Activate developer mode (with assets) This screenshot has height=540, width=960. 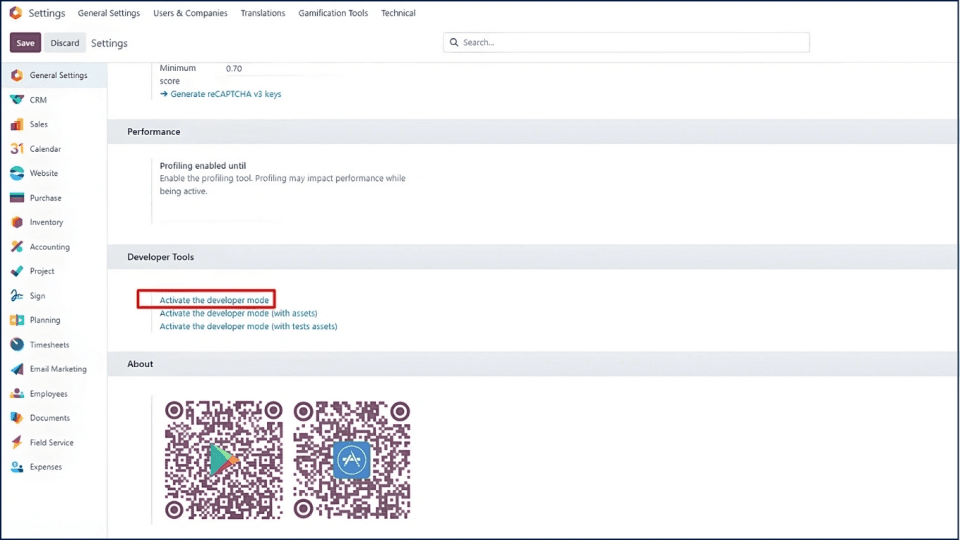[x=238, y=313]
